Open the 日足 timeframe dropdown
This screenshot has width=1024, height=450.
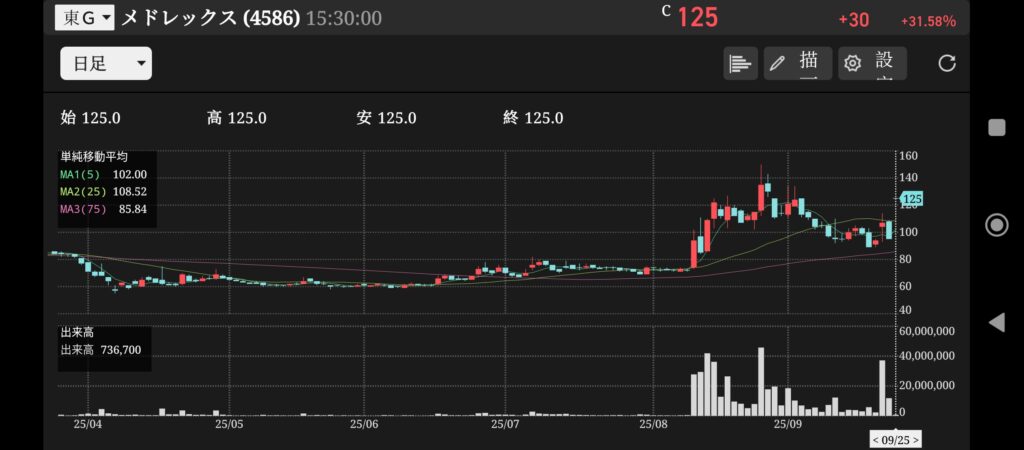(105, 64)
